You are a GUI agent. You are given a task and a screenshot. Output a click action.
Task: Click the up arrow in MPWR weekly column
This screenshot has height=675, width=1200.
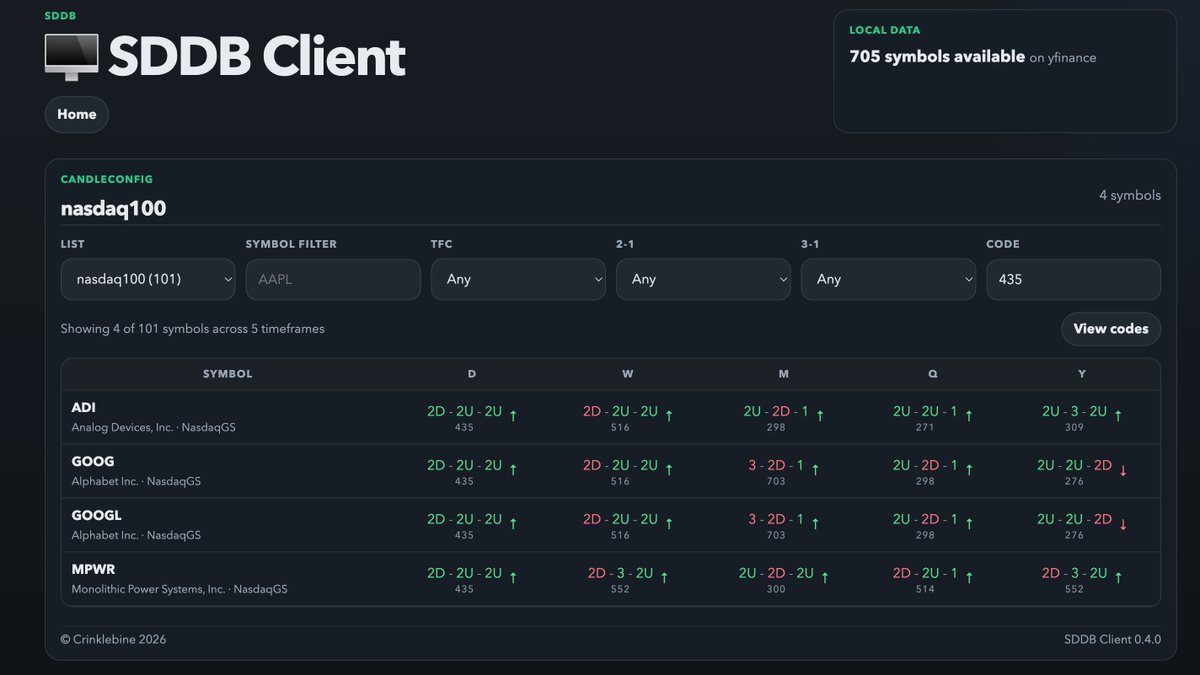[x=664, y=577]
